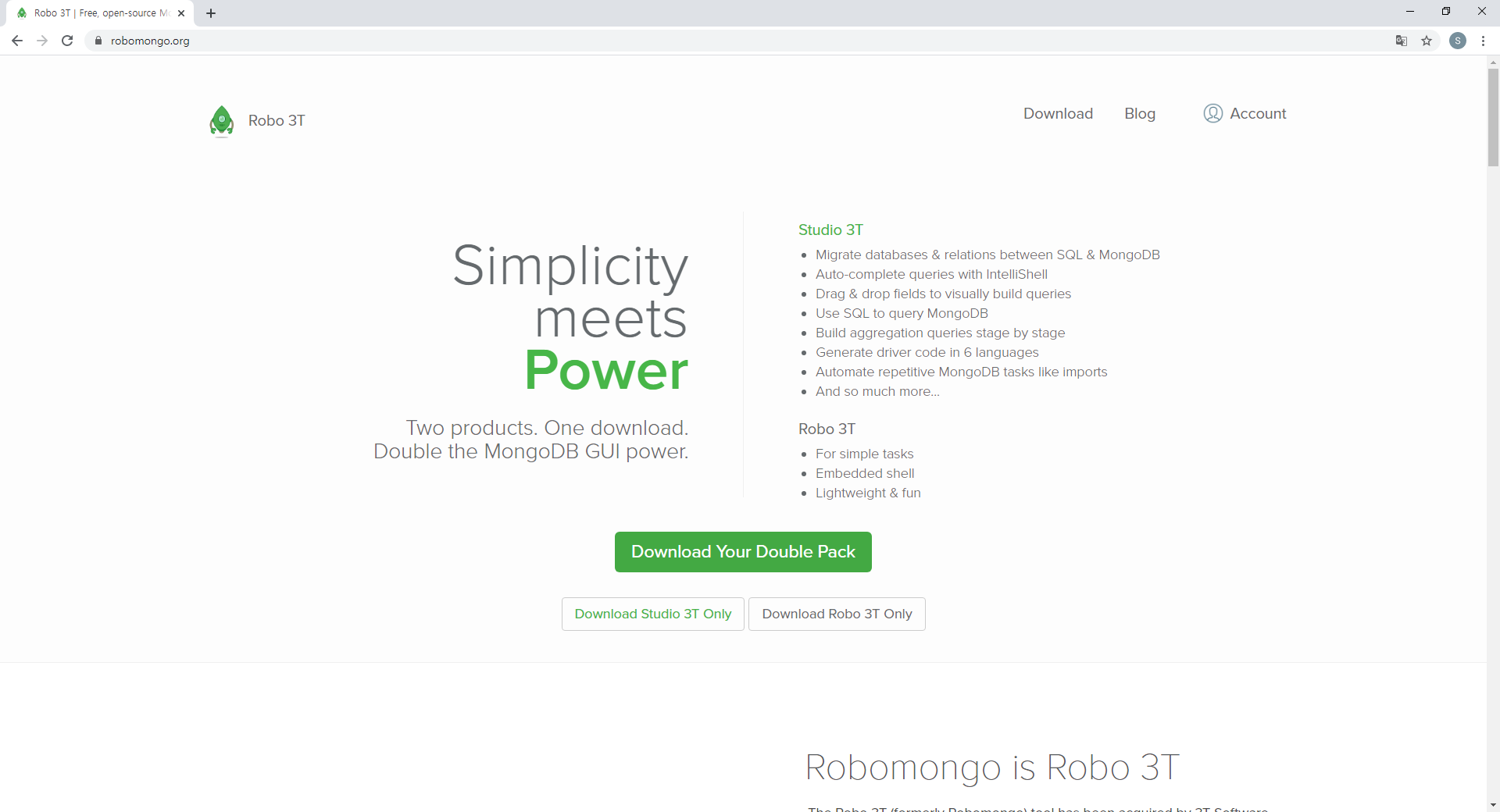Click 'Lightweight & fun' bullet text
Image resolution: width=1500 pixels, height=812 pixels.
[x=868, y=493]
